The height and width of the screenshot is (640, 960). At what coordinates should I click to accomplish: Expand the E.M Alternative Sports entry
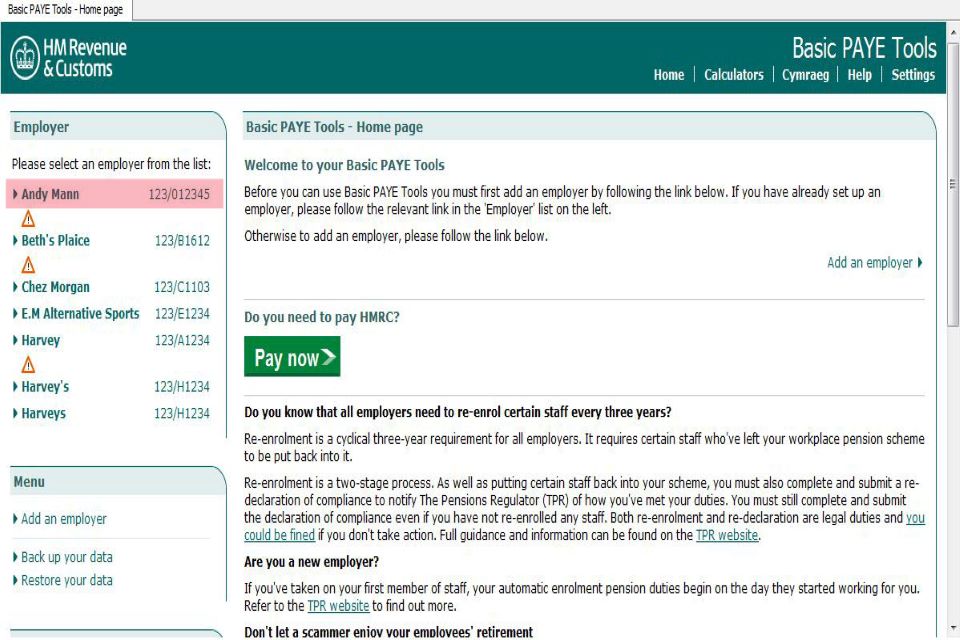click(x=15, y=314)
